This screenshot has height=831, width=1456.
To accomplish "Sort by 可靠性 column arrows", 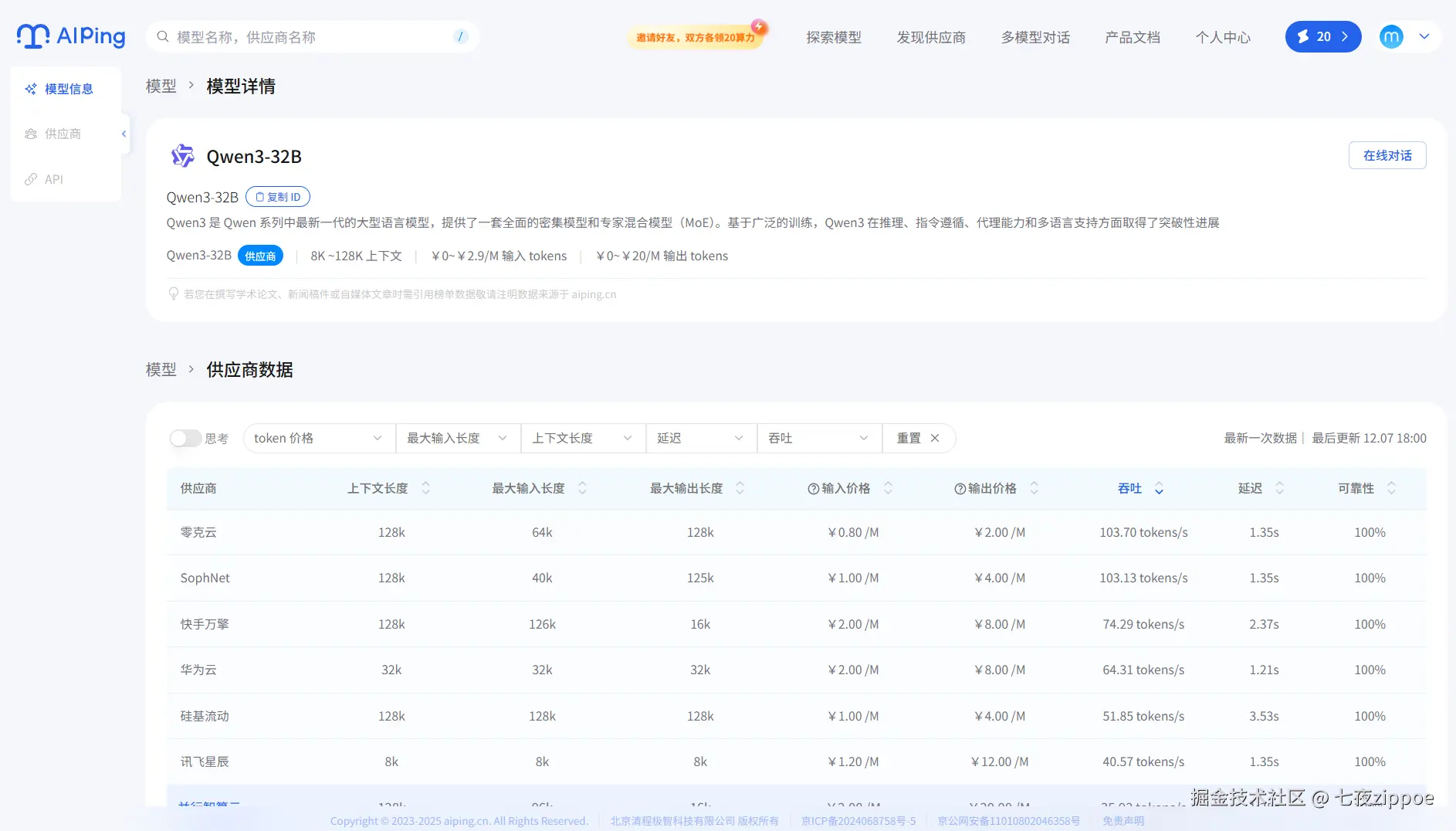I will click(x=1391, y=488).
